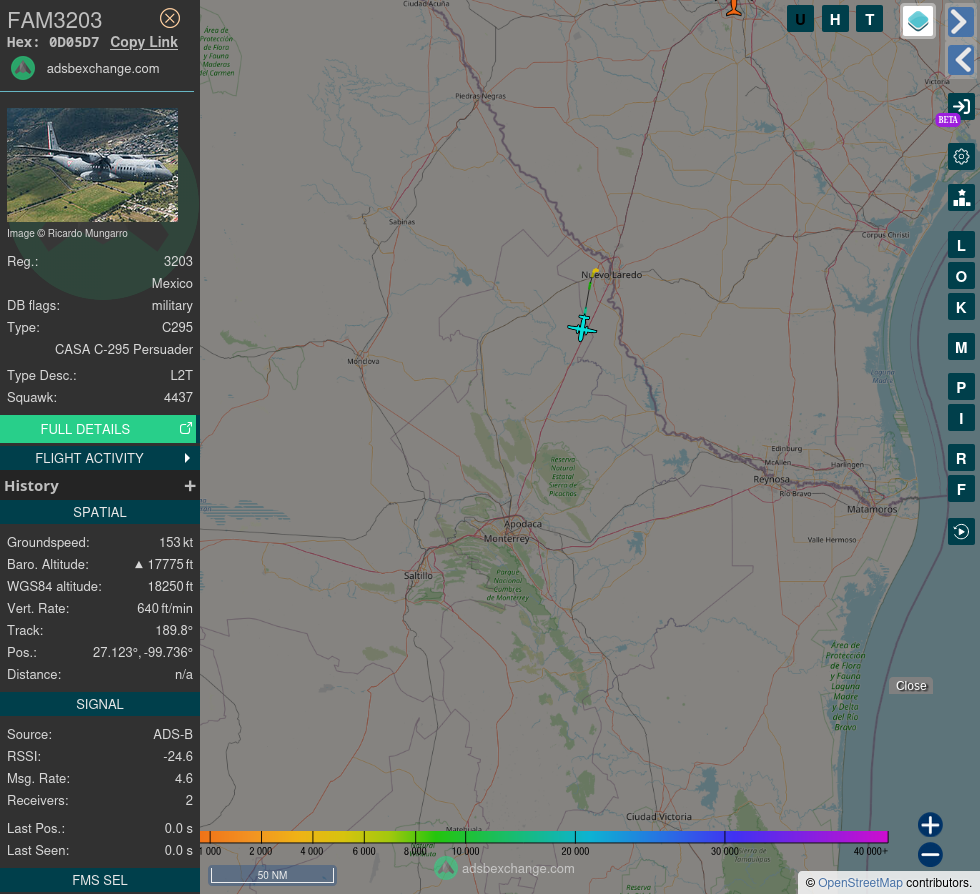980x894 pixels.
Task: Expand History with the plus icon
Action: click(x=190, y=486)
